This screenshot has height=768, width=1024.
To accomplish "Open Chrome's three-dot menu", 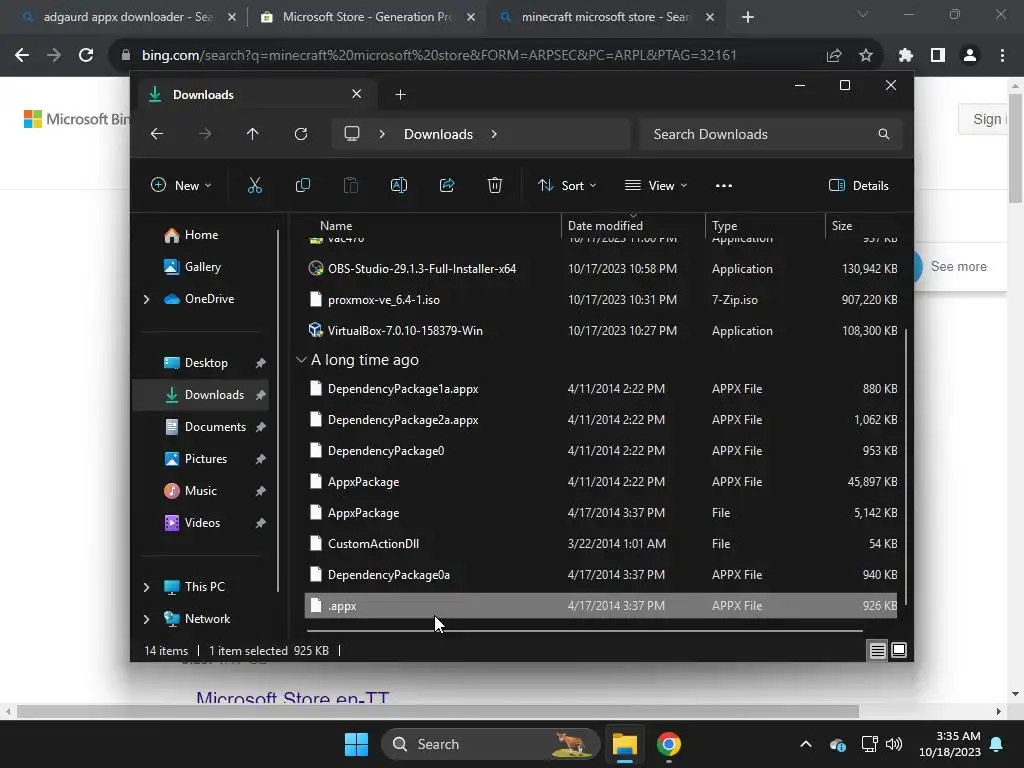I will pyautogui.click(x=1002, y=56).
